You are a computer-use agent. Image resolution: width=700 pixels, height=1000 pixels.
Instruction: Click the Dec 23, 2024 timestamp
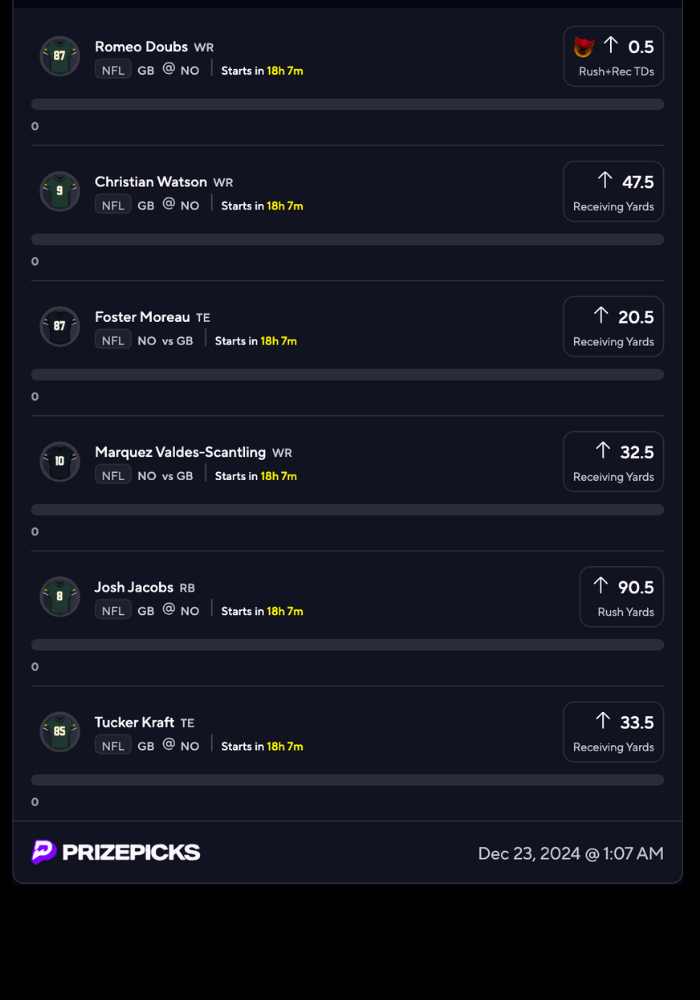570,853
